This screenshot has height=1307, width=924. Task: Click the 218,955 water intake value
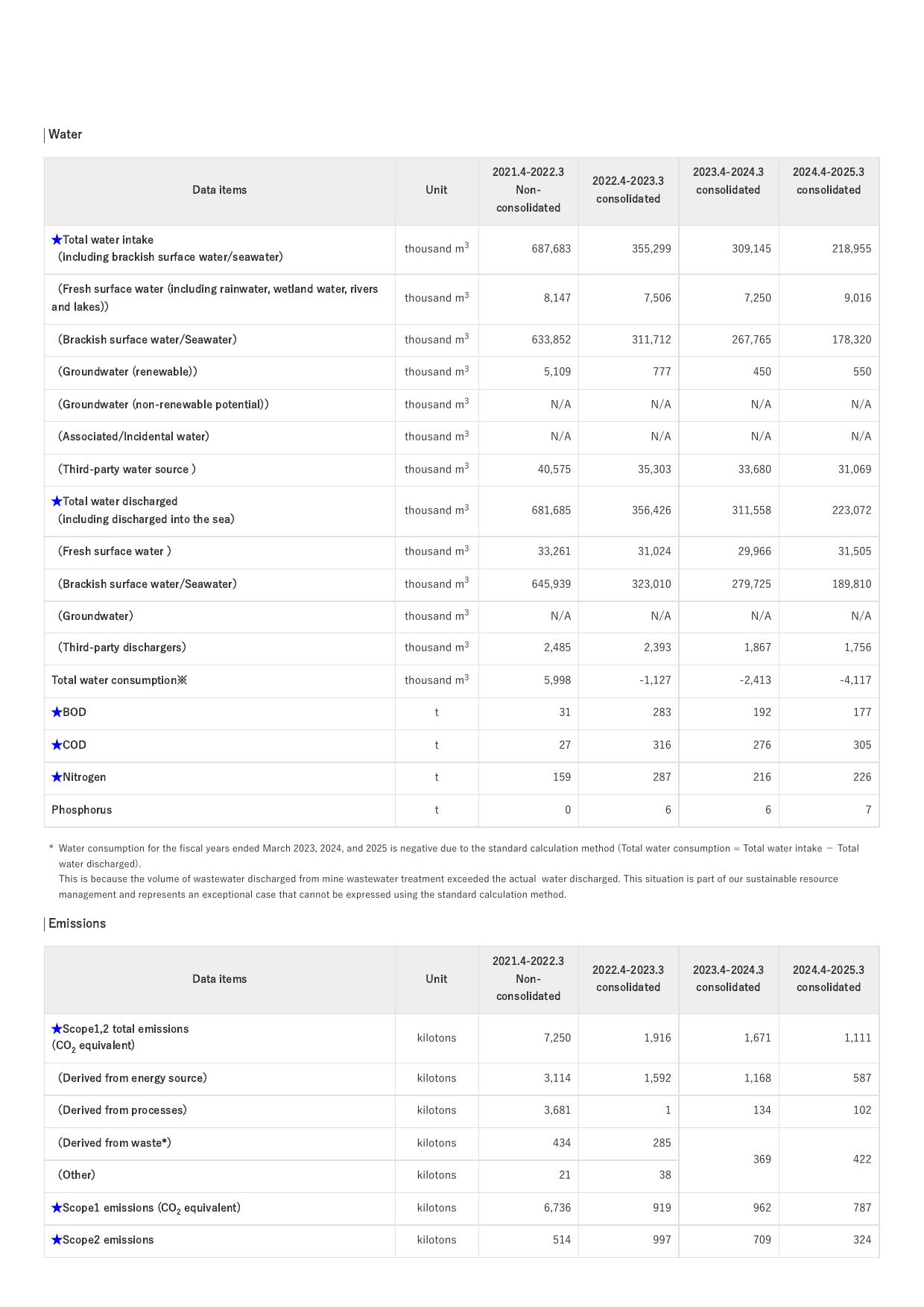(852, 249)
